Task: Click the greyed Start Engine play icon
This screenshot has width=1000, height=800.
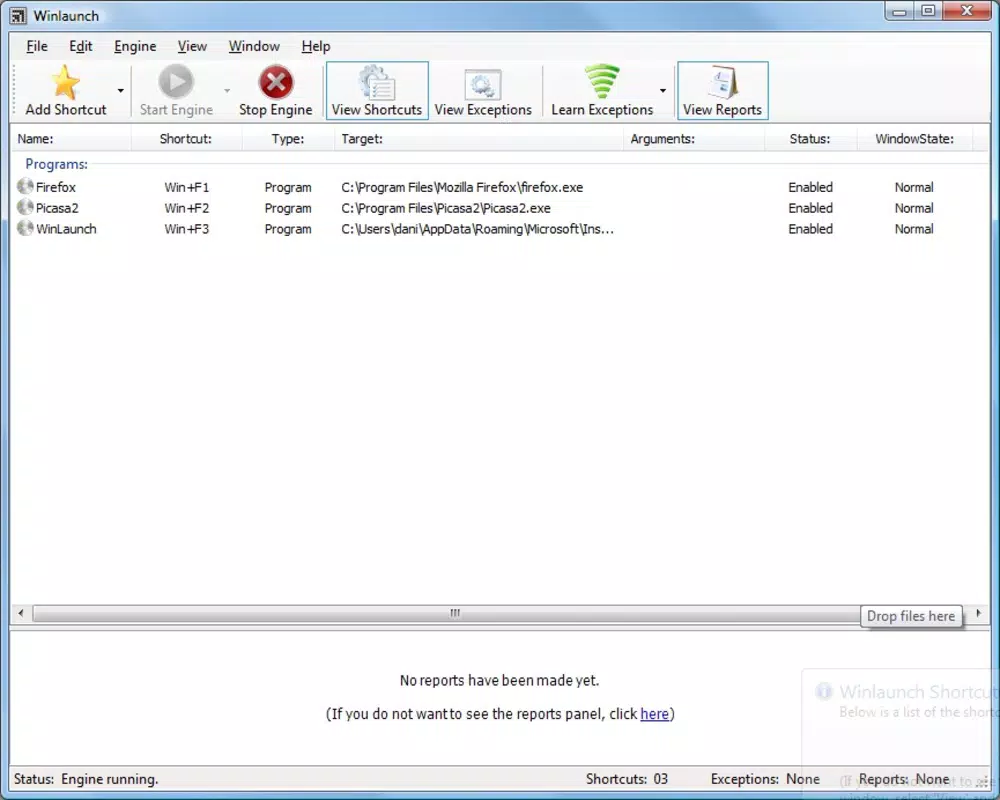Action: pos(176,82)
